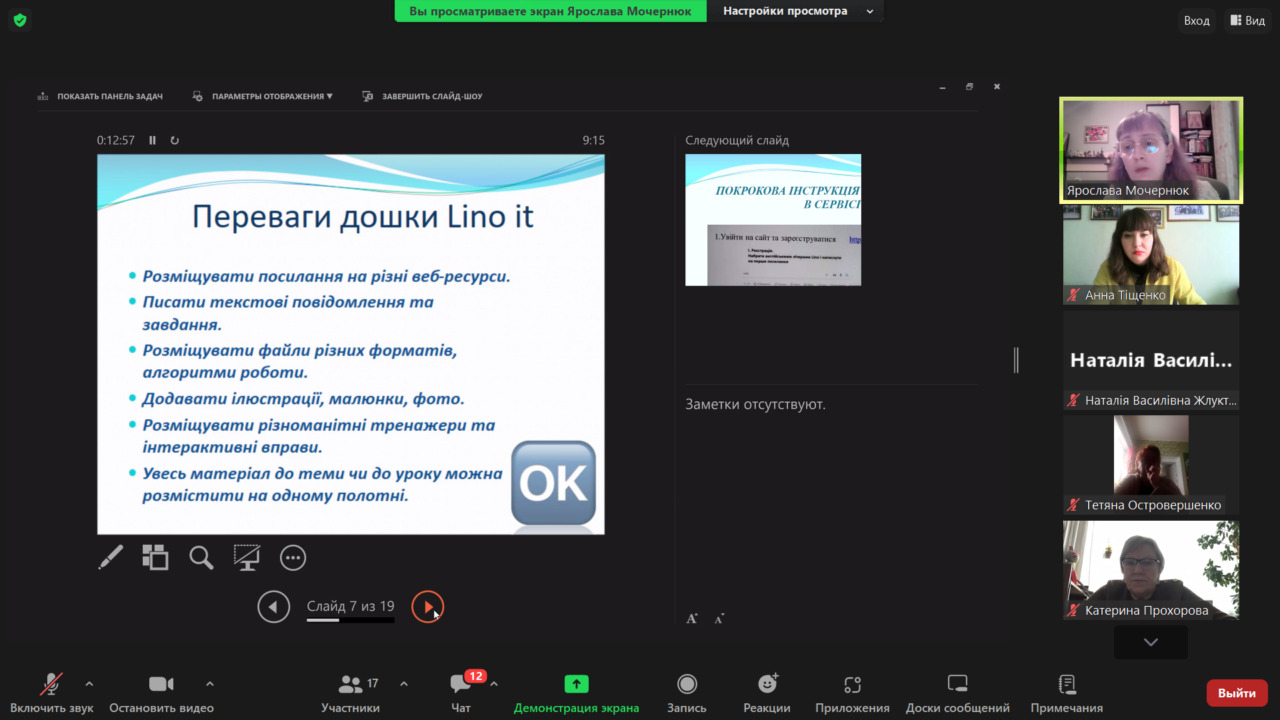This screenshot has height=720, width=1280.
Task: Restart the presentation timer
Action: (175, 140)
